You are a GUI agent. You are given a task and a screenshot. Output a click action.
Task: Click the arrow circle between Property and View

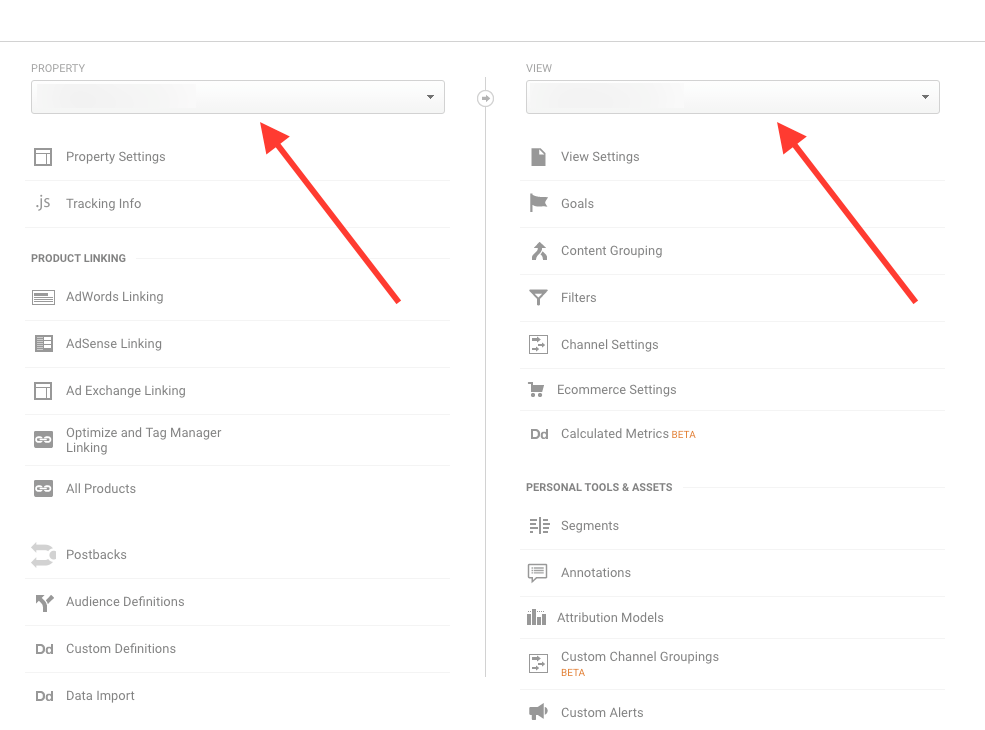(486, 98)
